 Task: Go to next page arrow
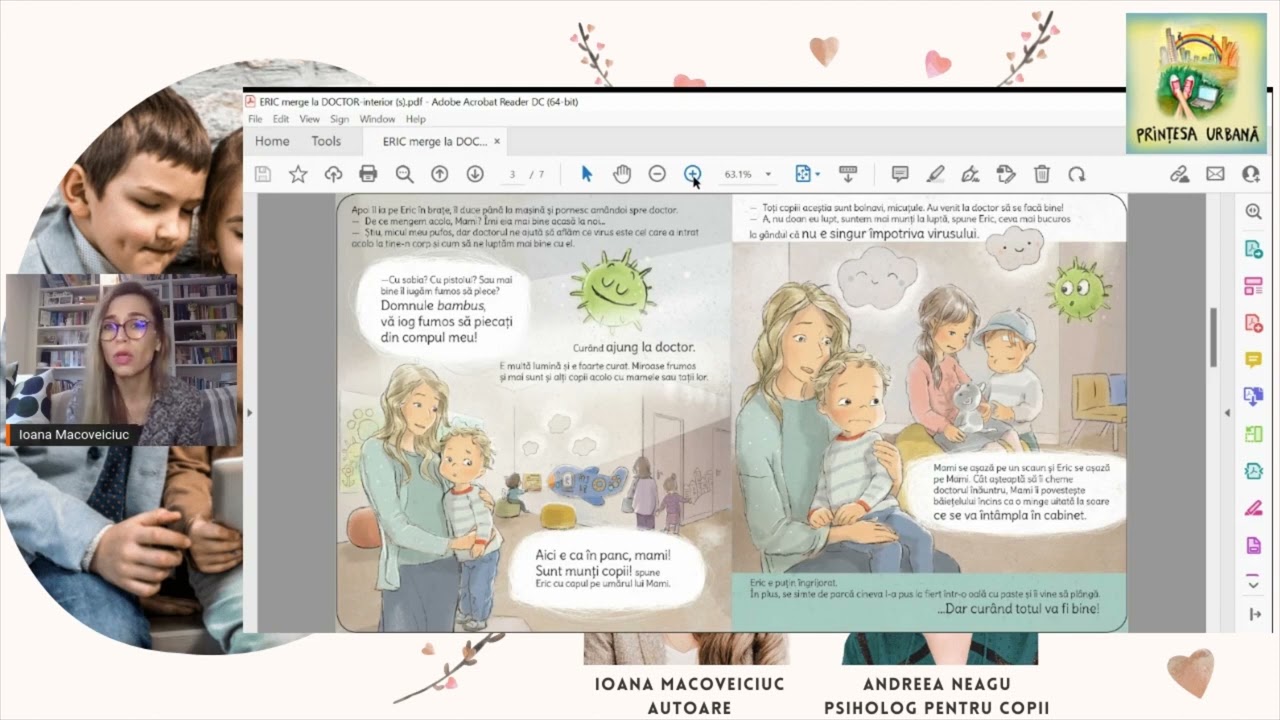point(475,174)
